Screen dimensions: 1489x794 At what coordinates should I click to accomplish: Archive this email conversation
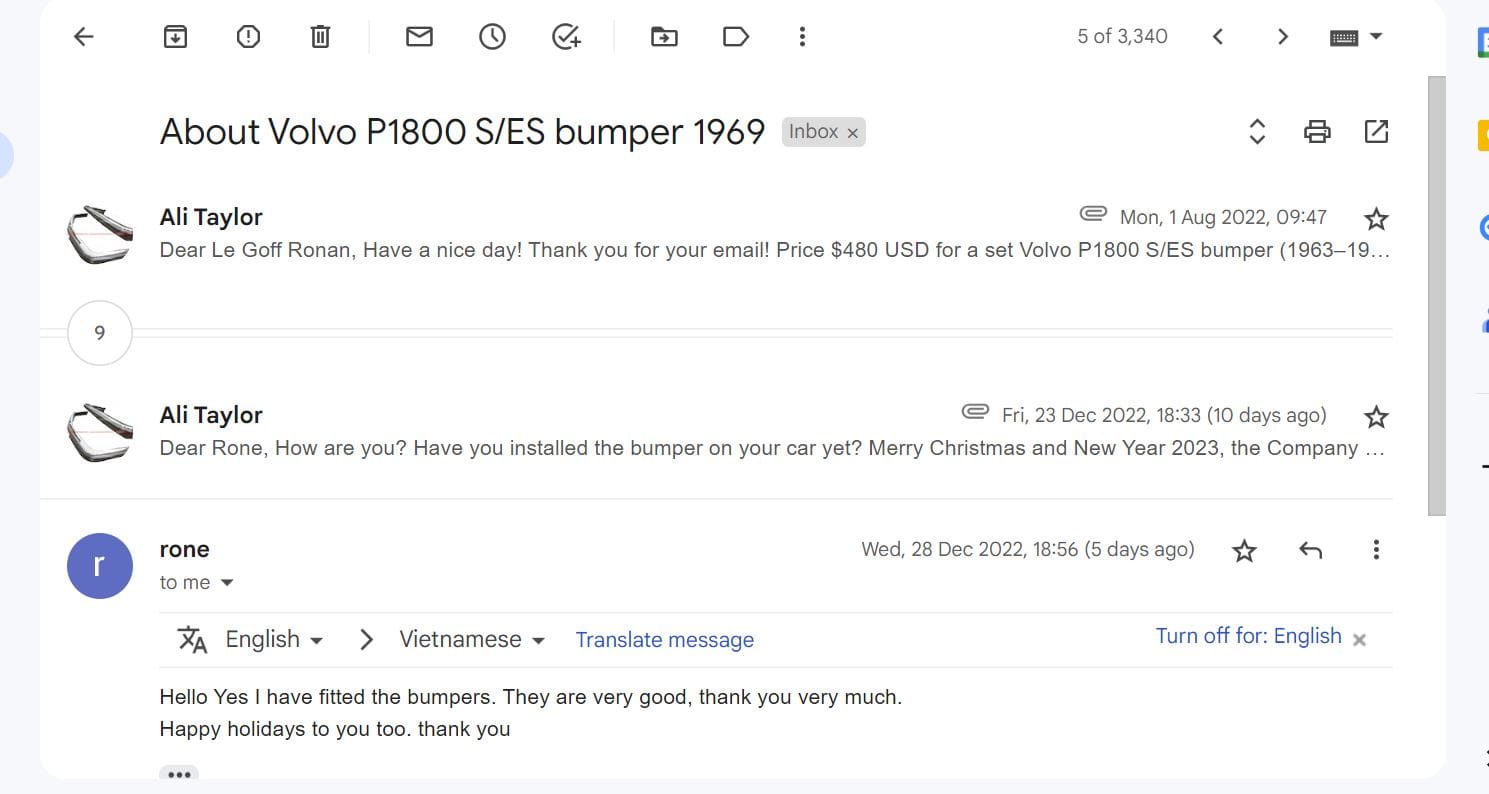coord(175,37)
